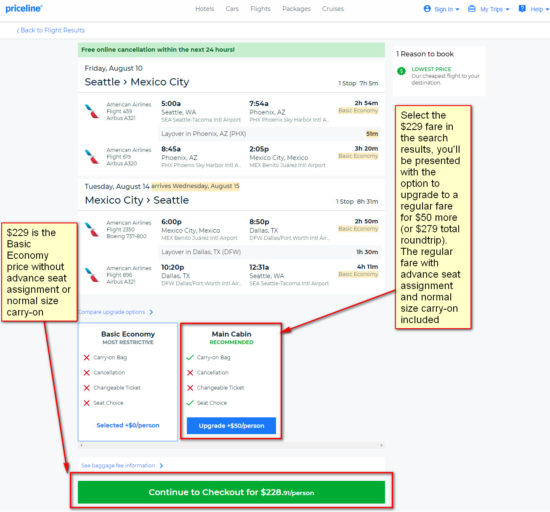Go back to Flight Results

click(51, 30)
